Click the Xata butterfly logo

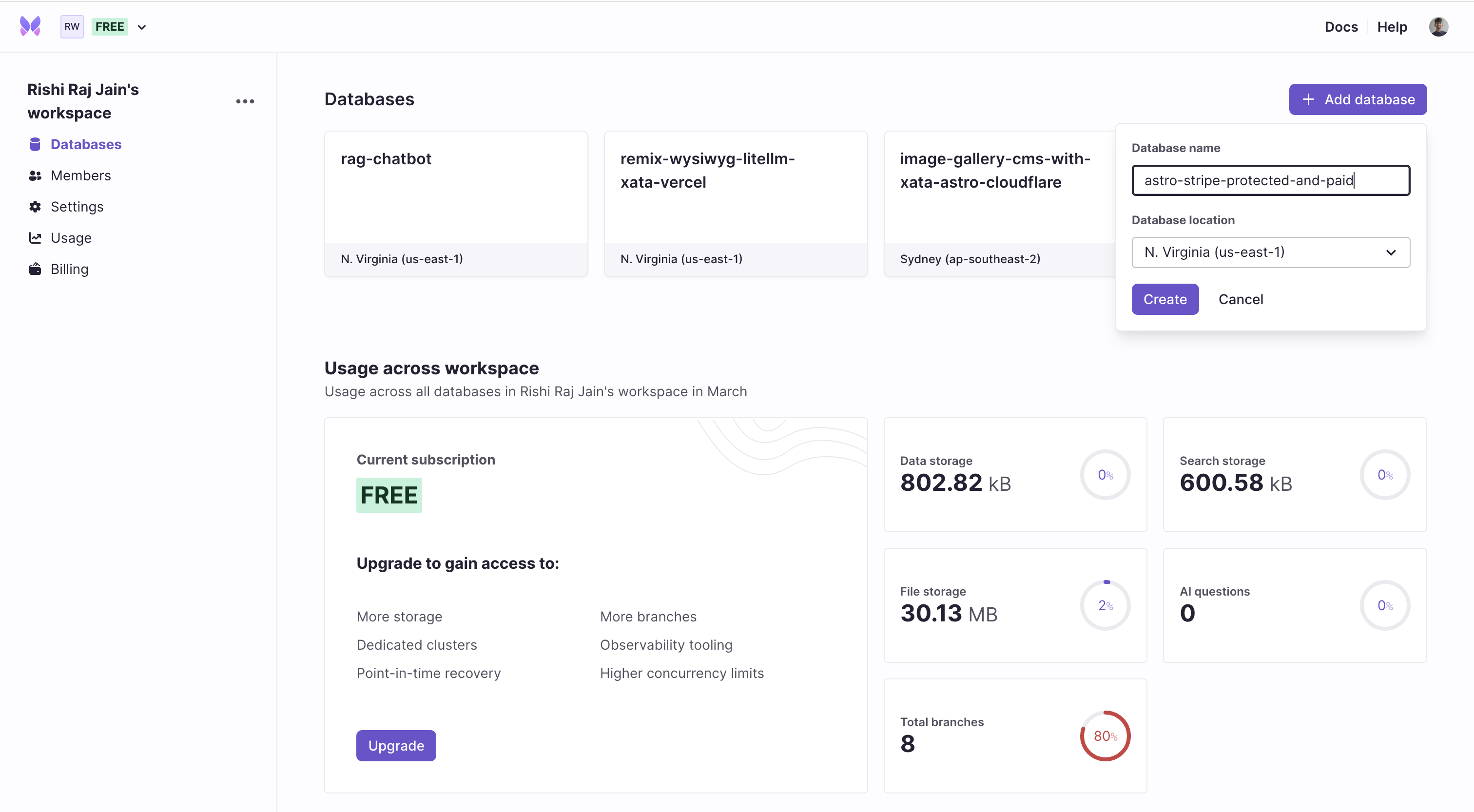pos(30,26)
